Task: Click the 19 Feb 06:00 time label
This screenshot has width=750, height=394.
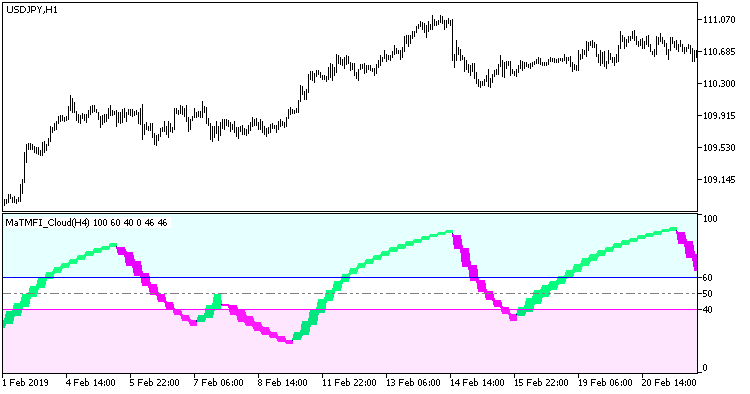Action: click(x=605, y=383)
